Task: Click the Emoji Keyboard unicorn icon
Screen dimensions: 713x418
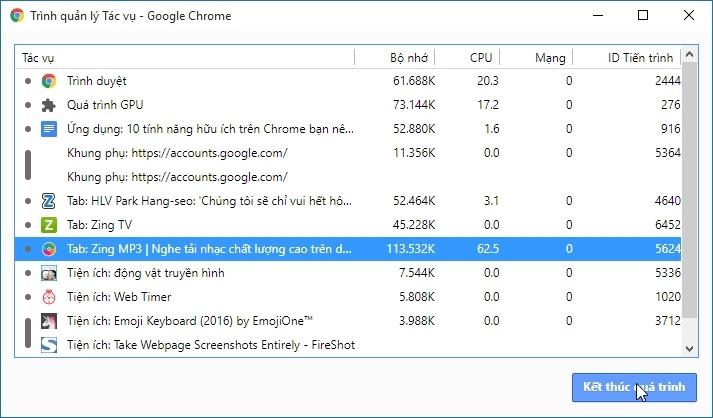Action: tap(49, 321)
